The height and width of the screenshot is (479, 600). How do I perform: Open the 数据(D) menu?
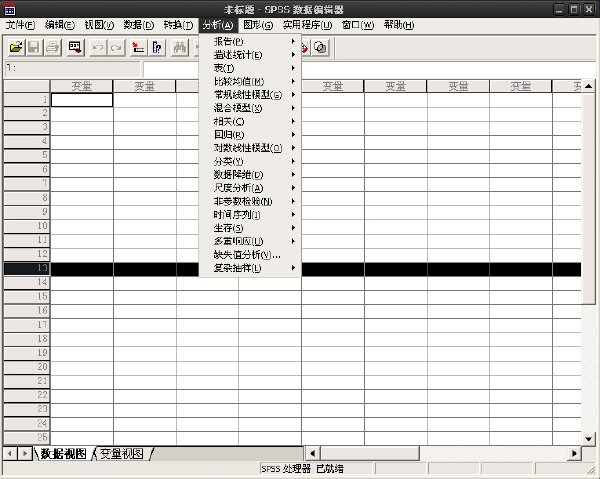click(x=139, y=25)
